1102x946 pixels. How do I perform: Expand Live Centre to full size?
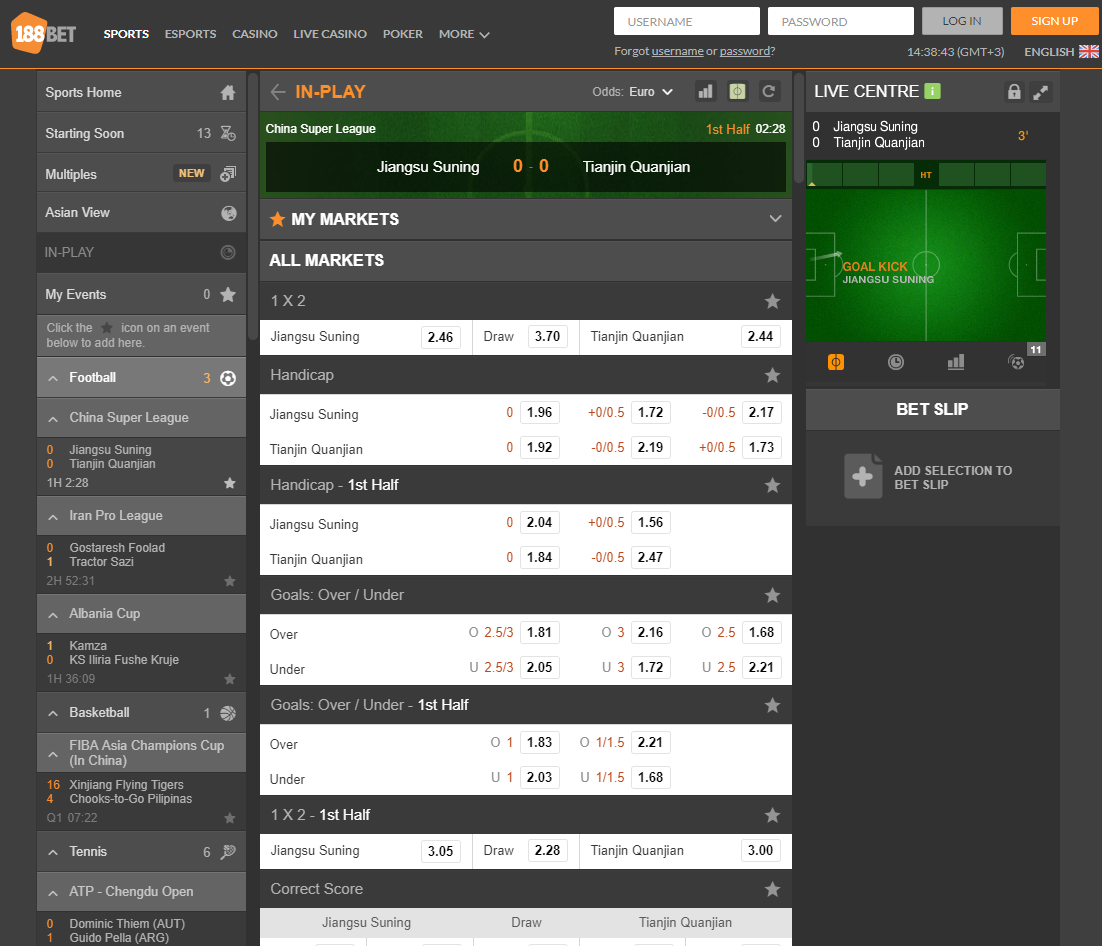(x=1041, y=92)
